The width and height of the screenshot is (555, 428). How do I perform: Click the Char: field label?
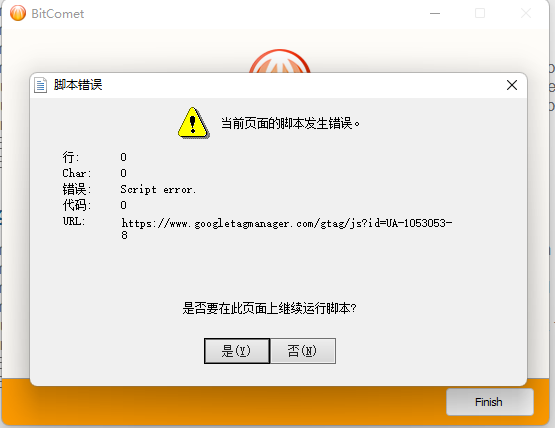77,173
